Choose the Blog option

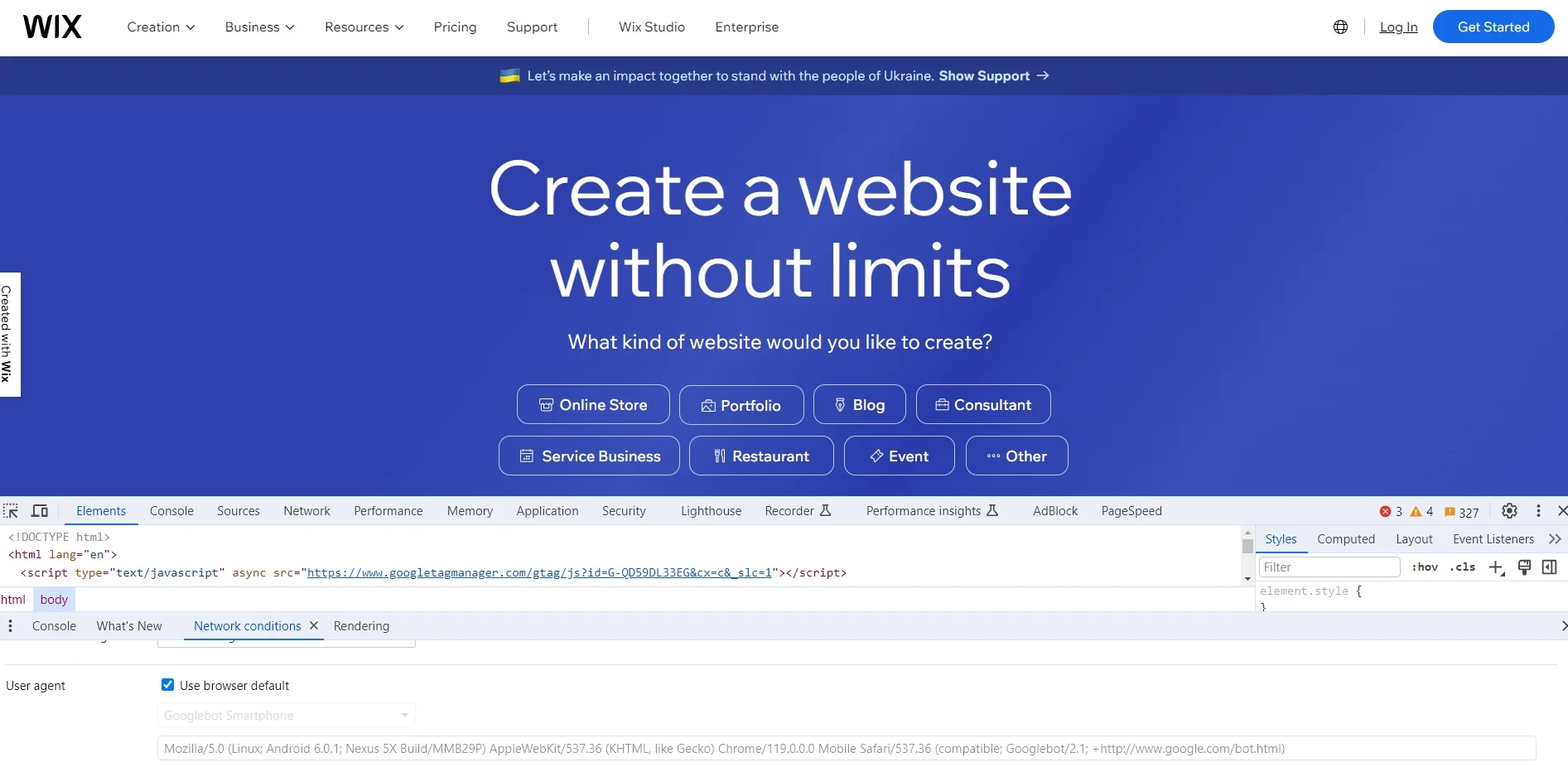tap(859, 405)
